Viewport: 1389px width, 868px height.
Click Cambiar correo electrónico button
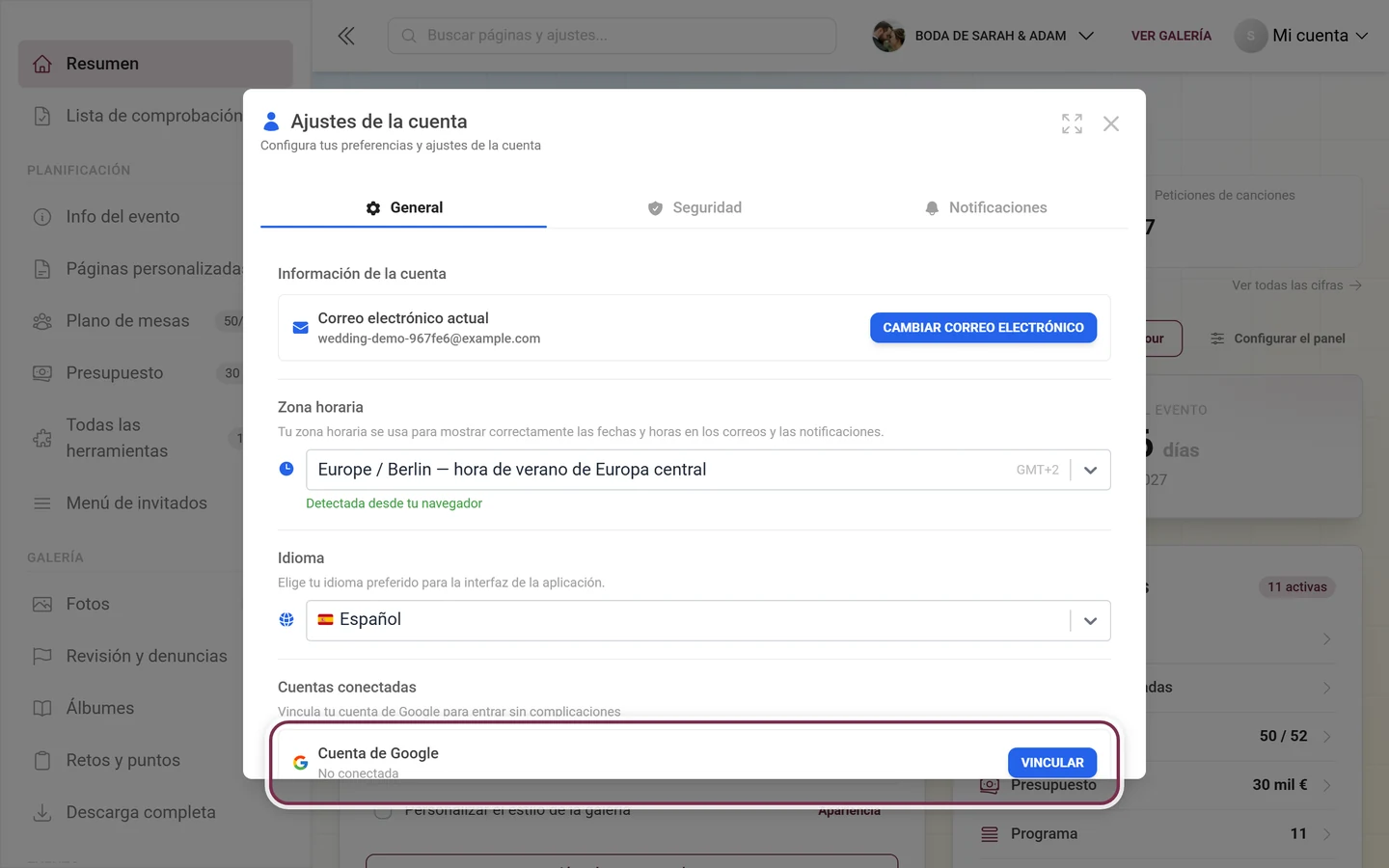point(983,328)
